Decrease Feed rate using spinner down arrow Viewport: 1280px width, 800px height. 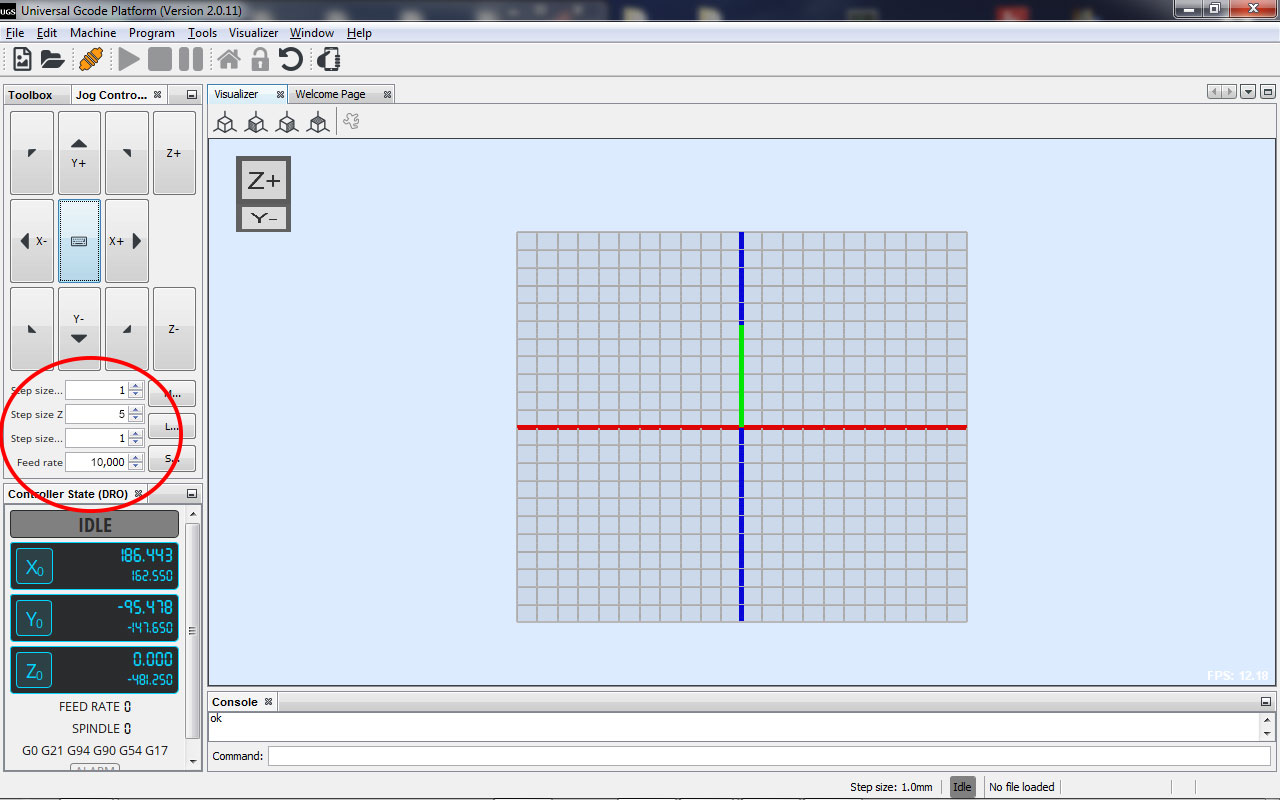coord(136,466)
